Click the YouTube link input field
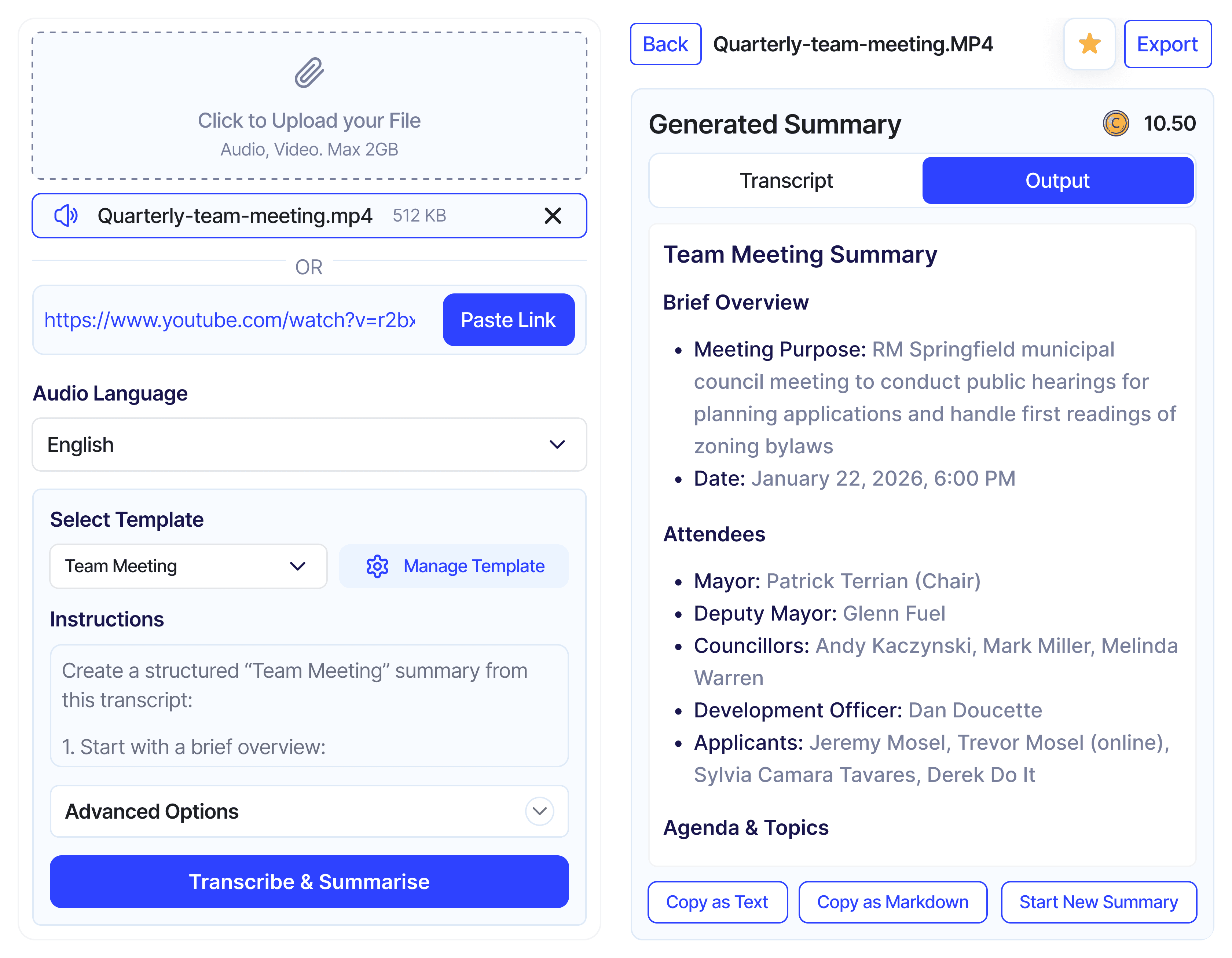 [230, 320]
